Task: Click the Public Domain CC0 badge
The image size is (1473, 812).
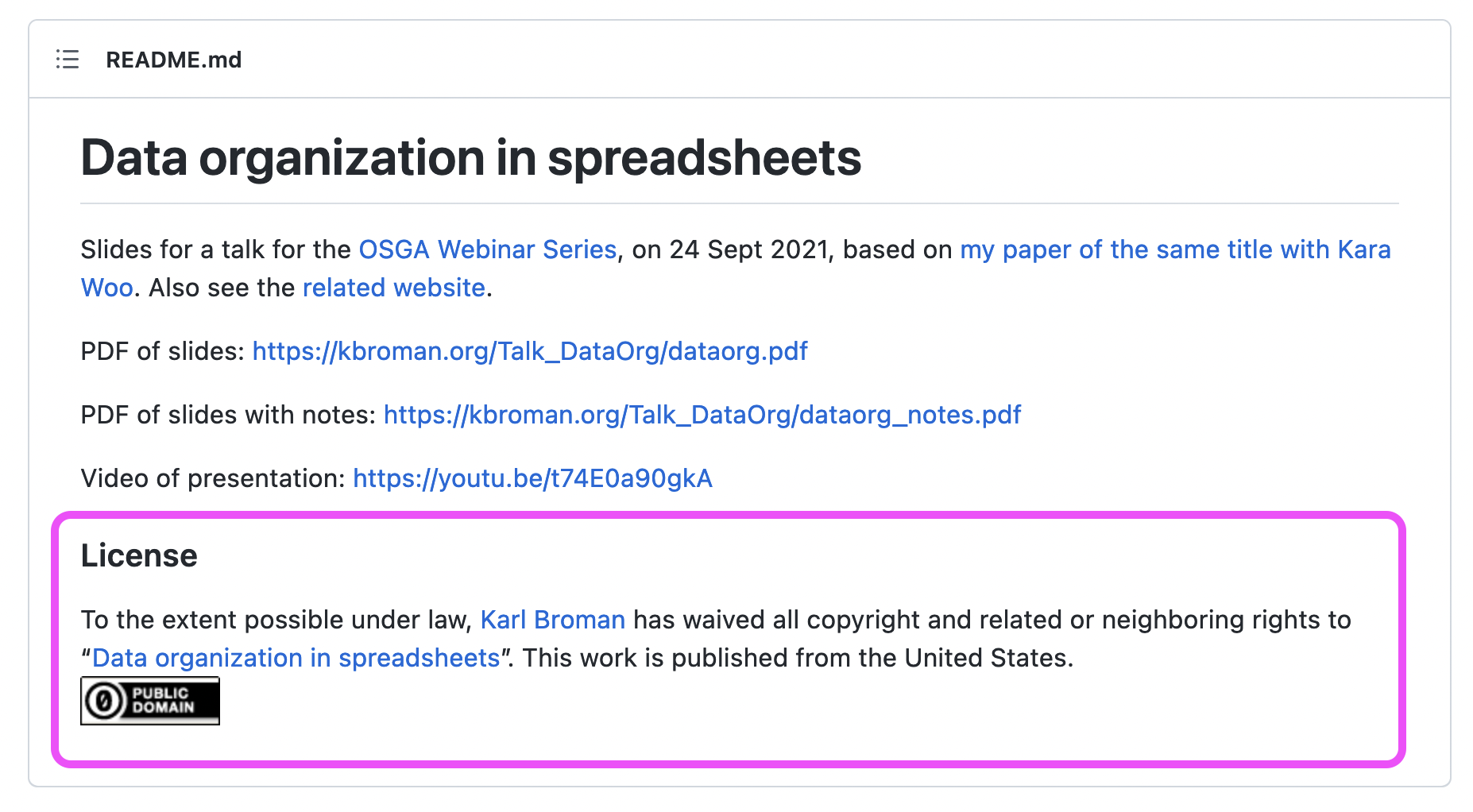Action: (x=150, y=701)
